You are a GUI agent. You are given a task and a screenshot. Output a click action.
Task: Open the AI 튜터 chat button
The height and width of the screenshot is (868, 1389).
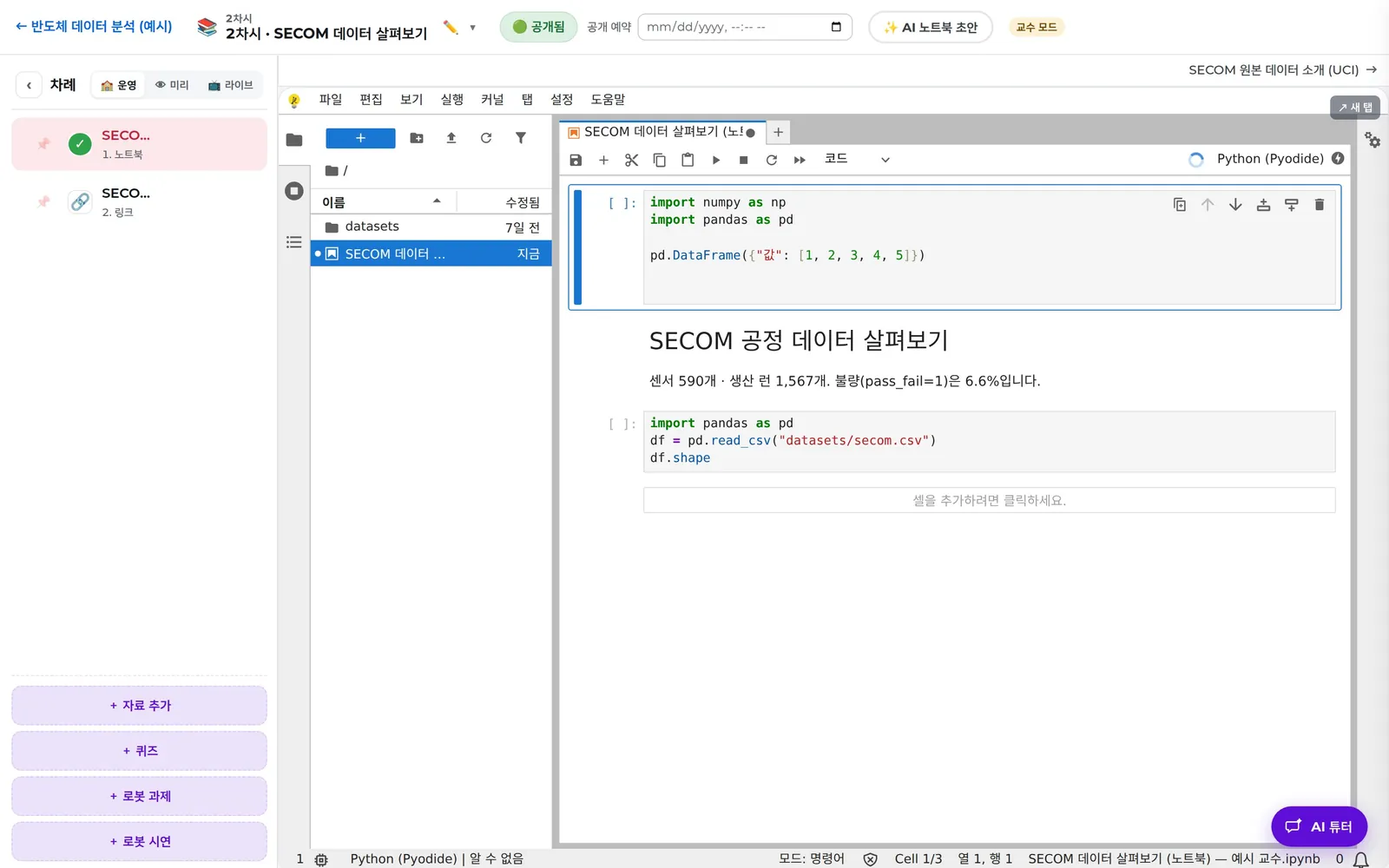1319,826
